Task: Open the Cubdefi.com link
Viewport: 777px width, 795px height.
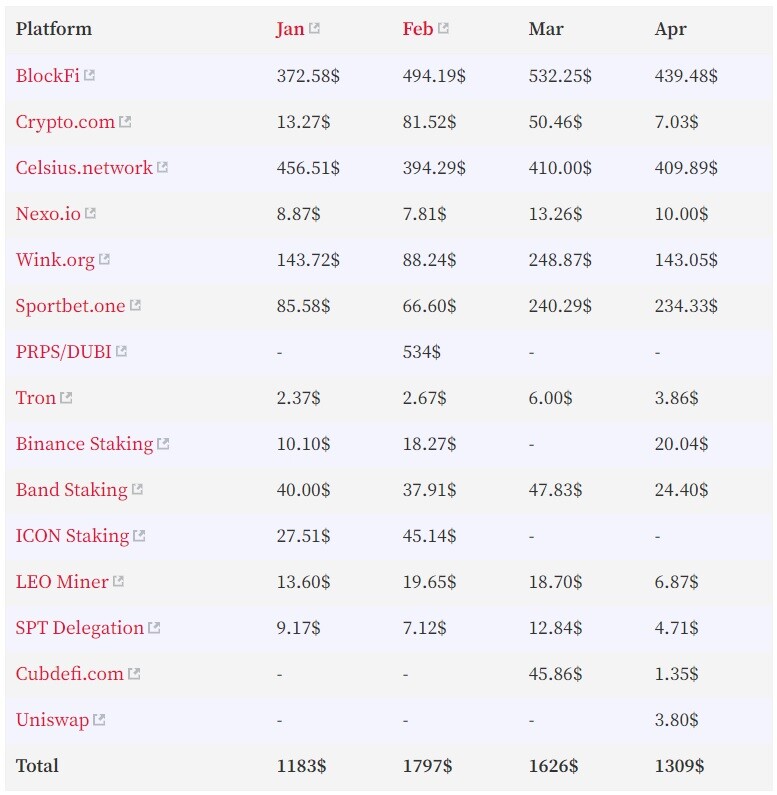Action: (69, 673)
